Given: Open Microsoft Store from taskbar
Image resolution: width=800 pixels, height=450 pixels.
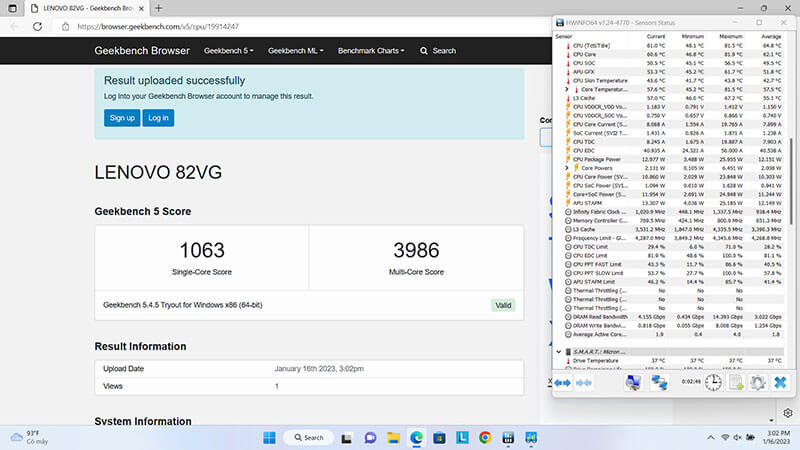Looking at the screenshot, I should click(439, 438).
